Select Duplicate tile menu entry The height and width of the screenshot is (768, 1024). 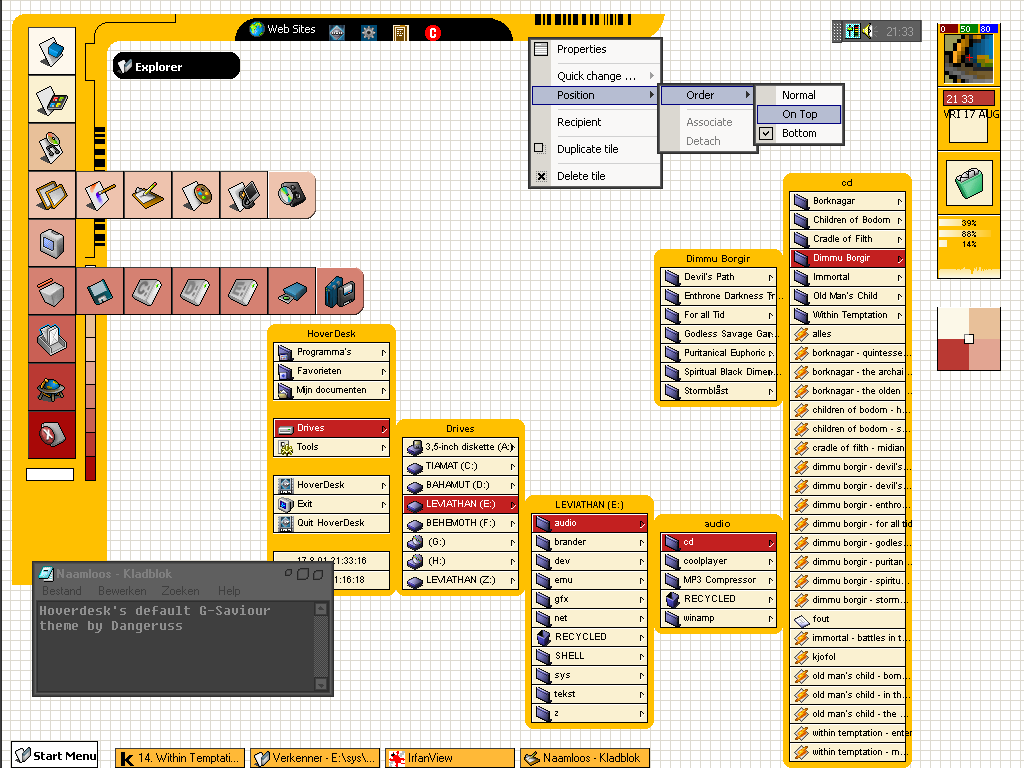click(595, 149)
